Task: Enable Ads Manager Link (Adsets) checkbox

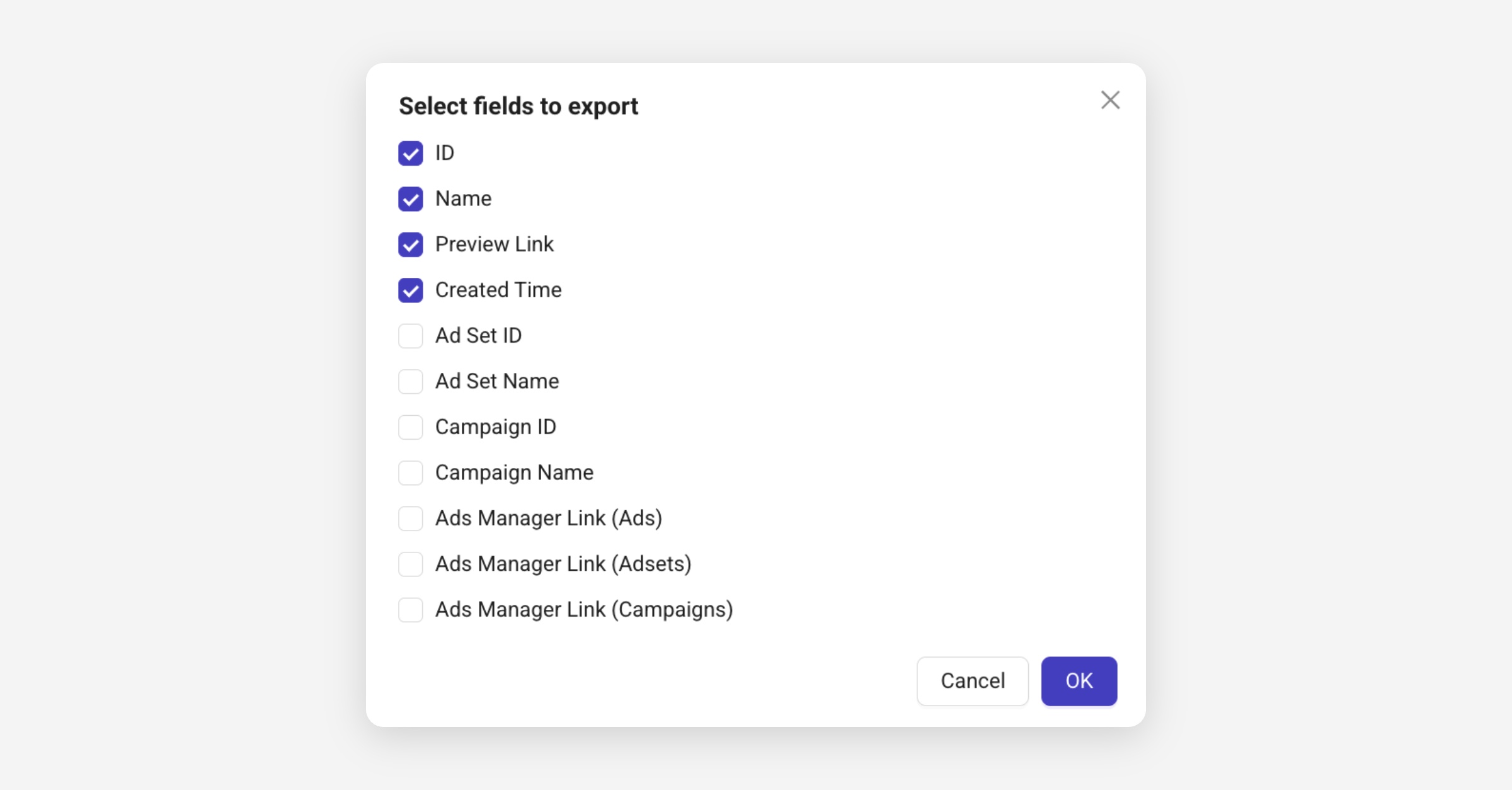Action: click(x=411, y=564)
